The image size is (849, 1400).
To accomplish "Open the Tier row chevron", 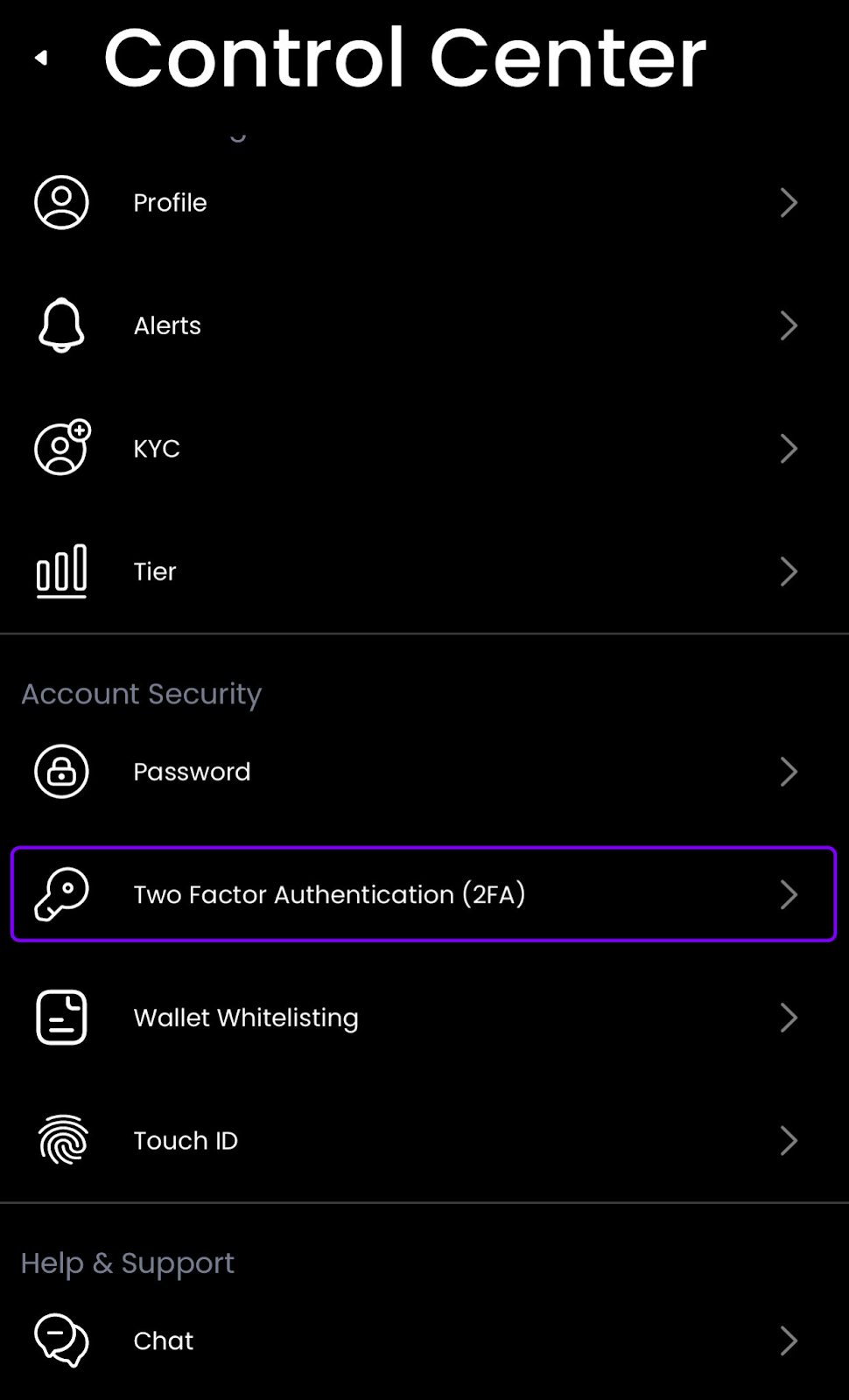I will click(789, 571).
